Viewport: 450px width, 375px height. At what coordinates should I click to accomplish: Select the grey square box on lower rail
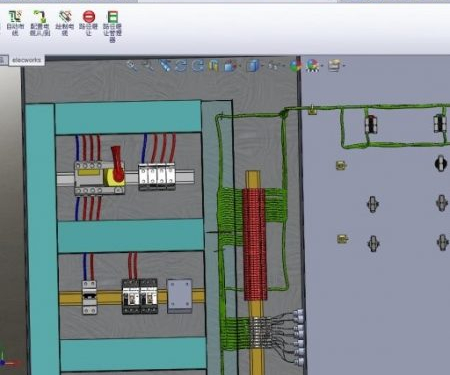click(179, 296)
